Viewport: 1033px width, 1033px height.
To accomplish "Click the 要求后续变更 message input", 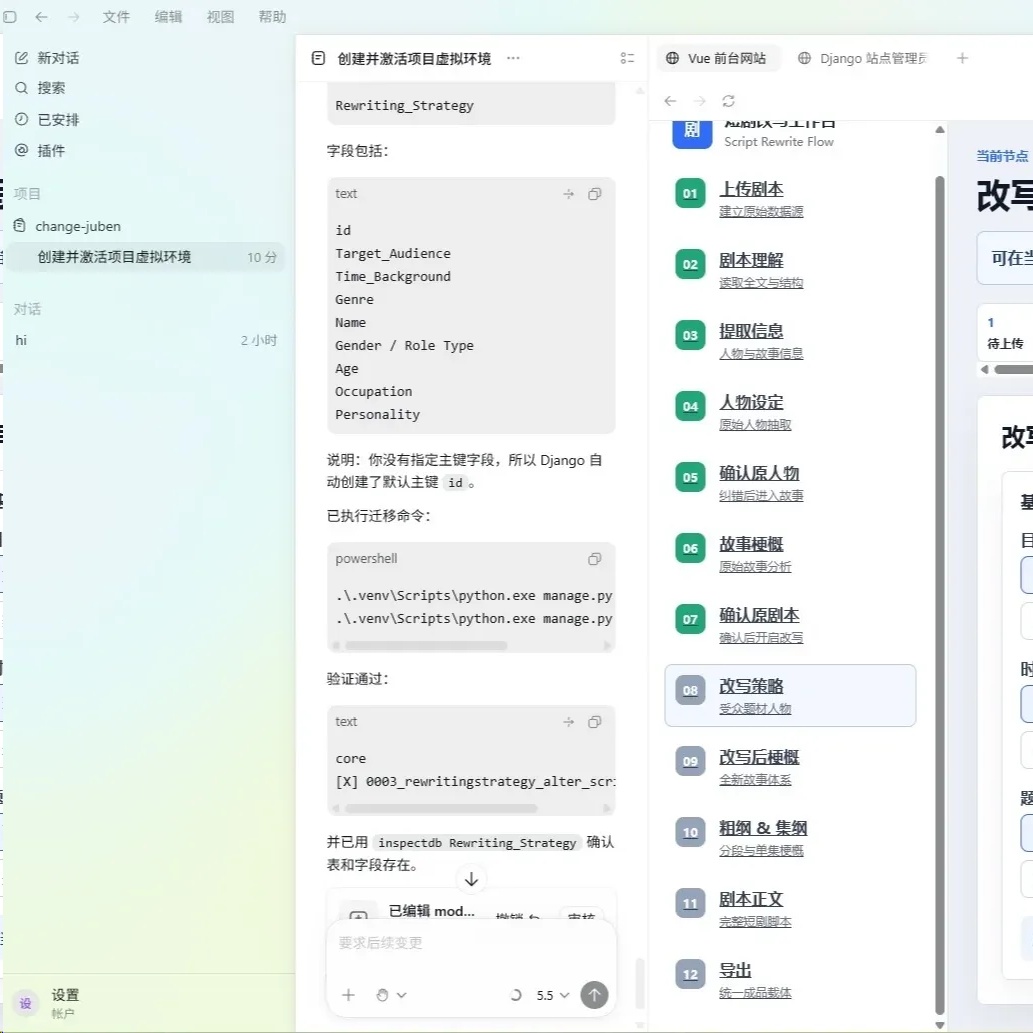I will pyautogui.click(x=471, y=943).
